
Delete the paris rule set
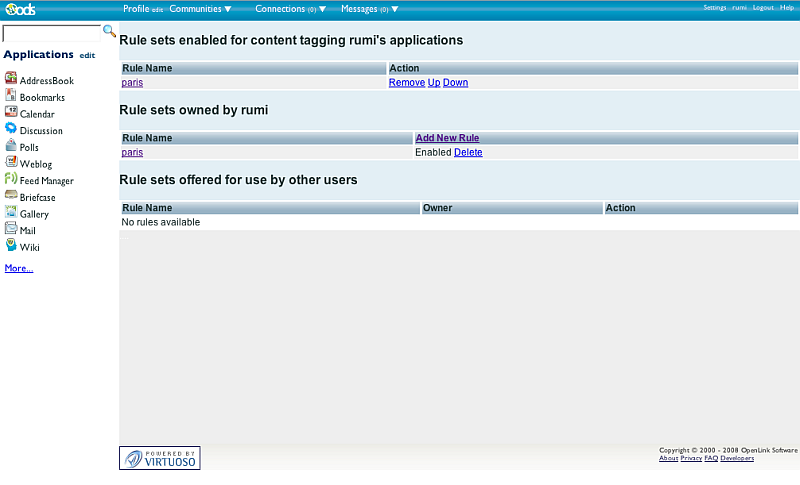[468, 153]
